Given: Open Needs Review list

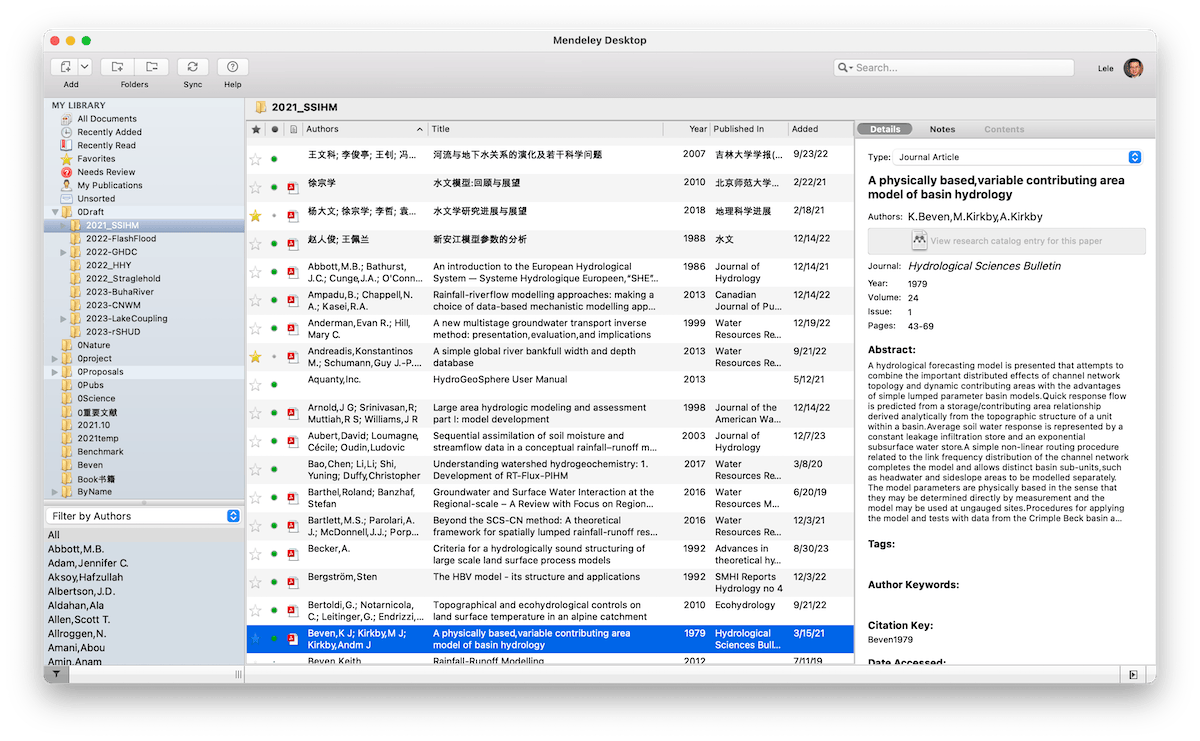Looking at the screenshot, I should [106, 172].
